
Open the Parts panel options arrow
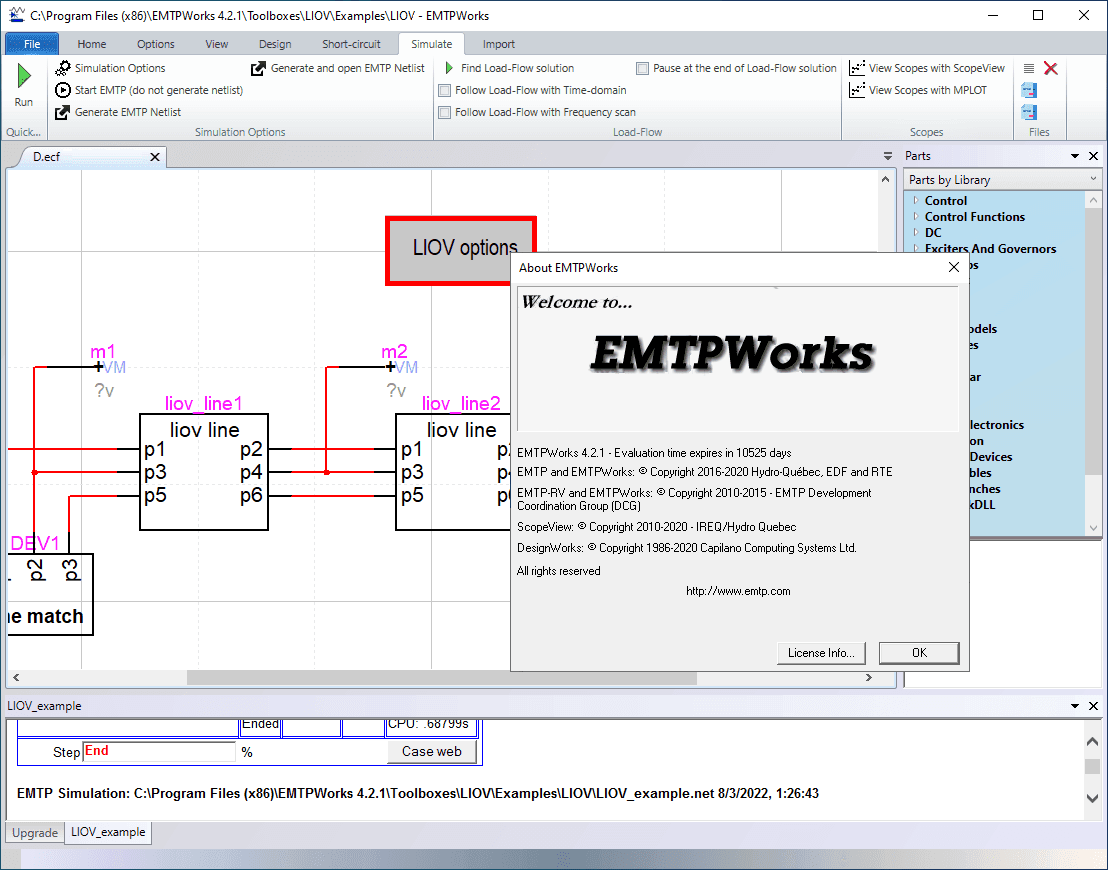(1075, 156)
